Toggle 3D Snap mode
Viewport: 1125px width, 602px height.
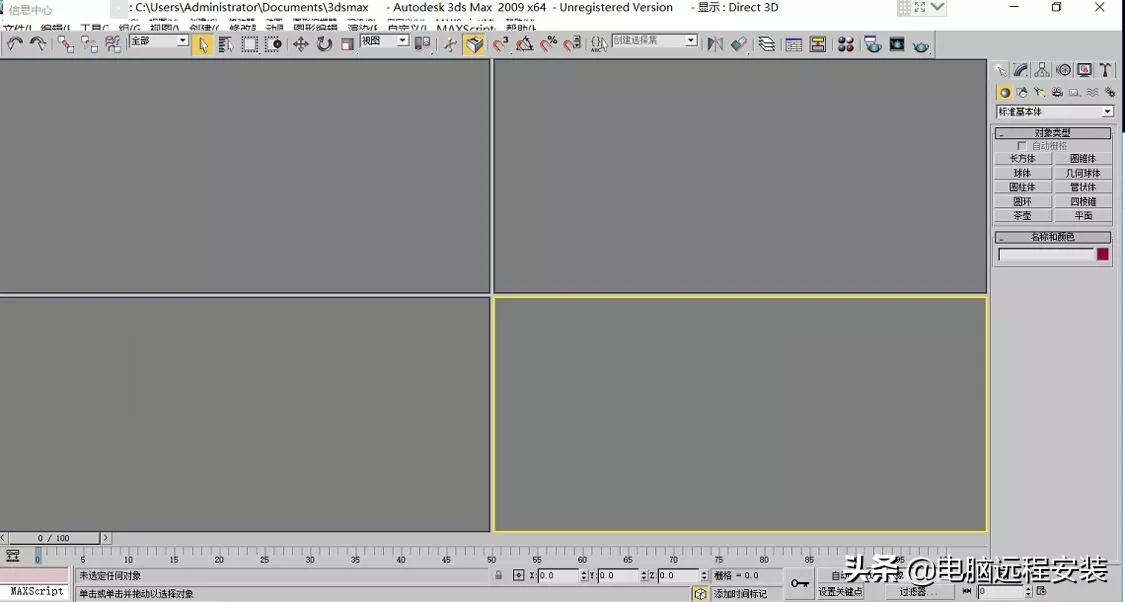coord(500,43)
